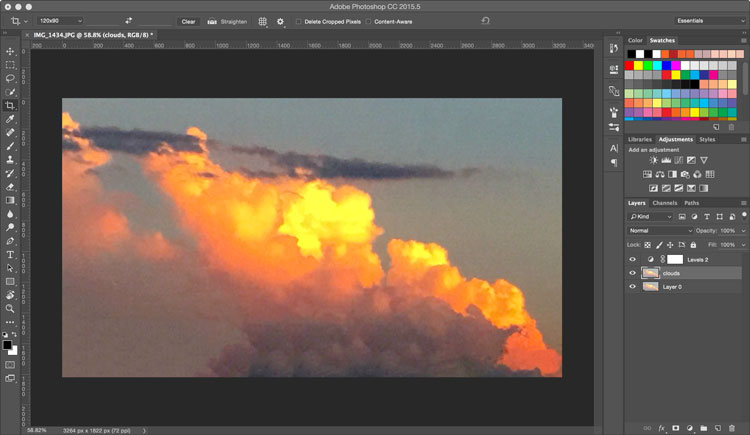Reset the crop with the undo arrow

[485, 21]
